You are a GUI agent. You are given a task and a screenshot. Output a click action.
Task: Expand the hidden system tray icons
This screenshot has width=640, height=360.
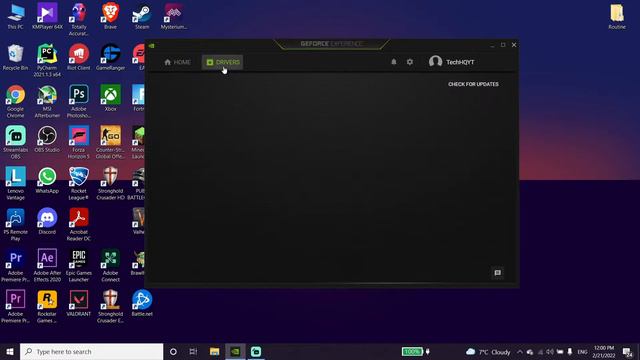pos(520,351)
